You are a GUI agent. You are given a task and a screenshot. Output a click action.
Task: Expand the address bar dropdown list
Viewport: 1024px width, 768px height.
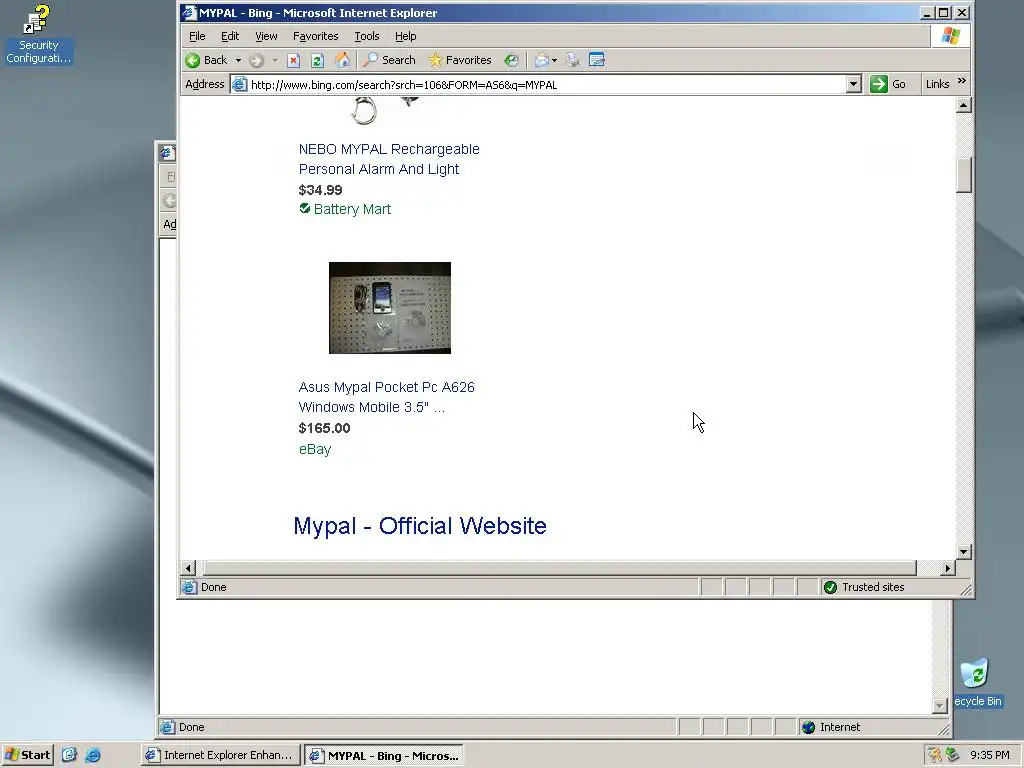click(x=854, y=84)
